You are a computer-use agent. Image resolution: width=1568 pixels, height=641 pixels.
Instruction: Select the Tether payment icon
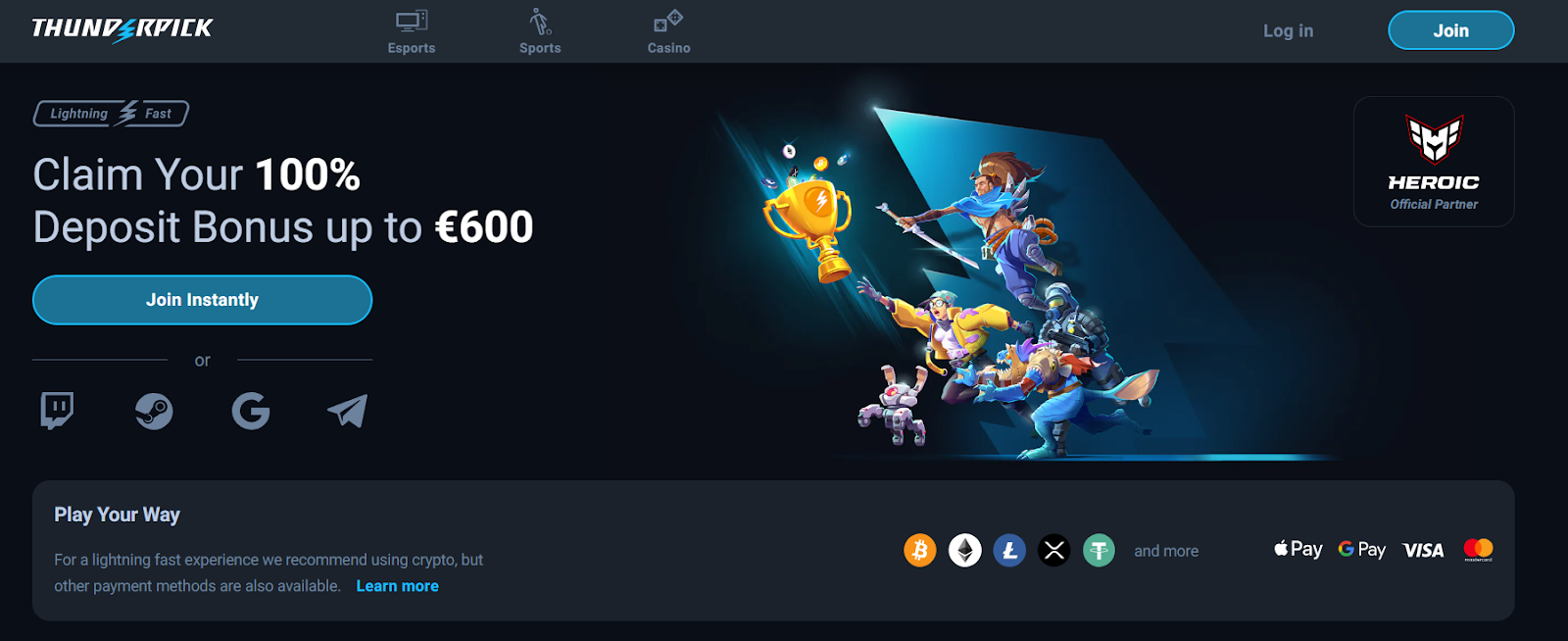1100,551
